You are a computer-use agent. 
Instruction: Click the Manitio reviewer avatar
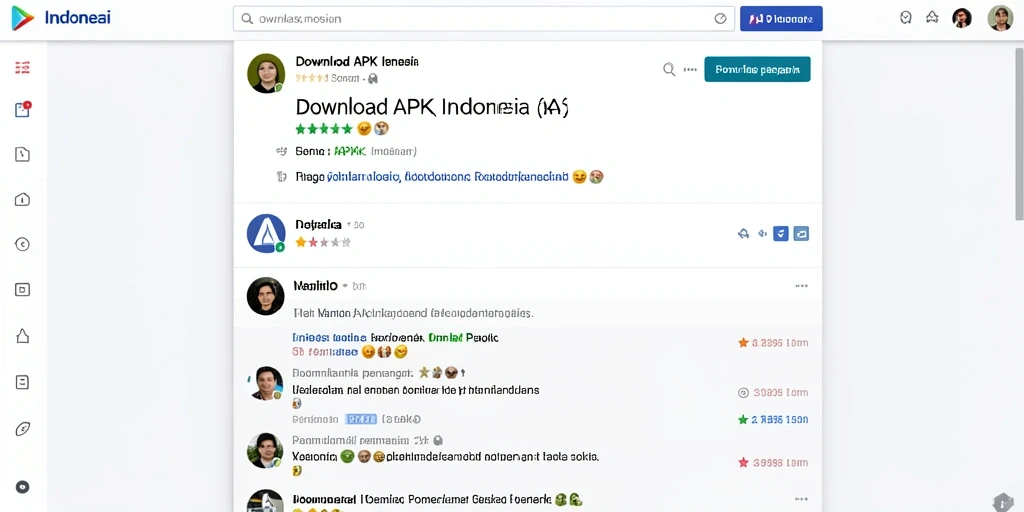click(266, 296)
